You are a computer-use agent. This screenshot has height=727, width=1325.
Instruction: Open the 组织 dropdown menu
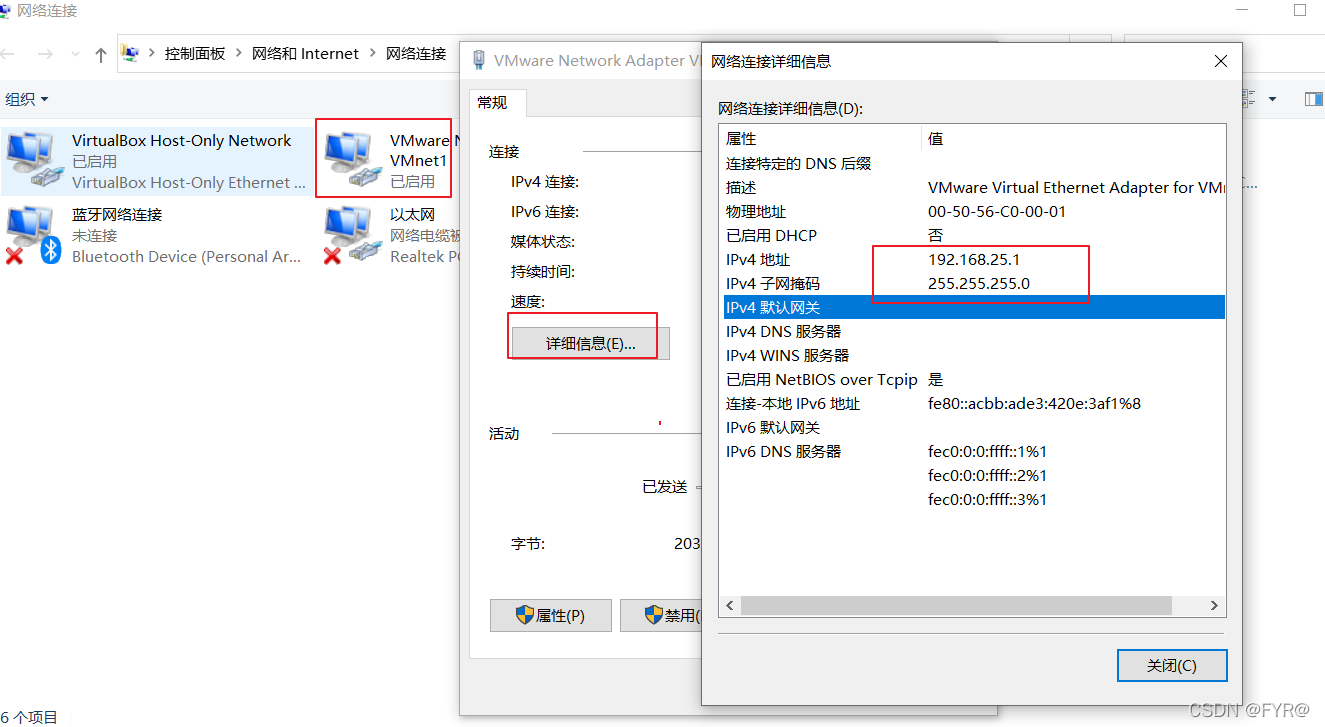pos(27,99)
